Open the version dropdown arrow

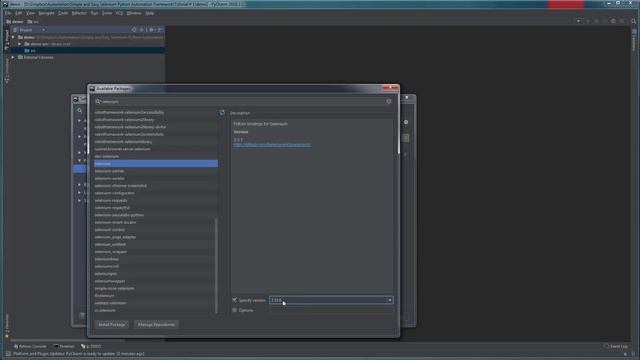(389, 300)
